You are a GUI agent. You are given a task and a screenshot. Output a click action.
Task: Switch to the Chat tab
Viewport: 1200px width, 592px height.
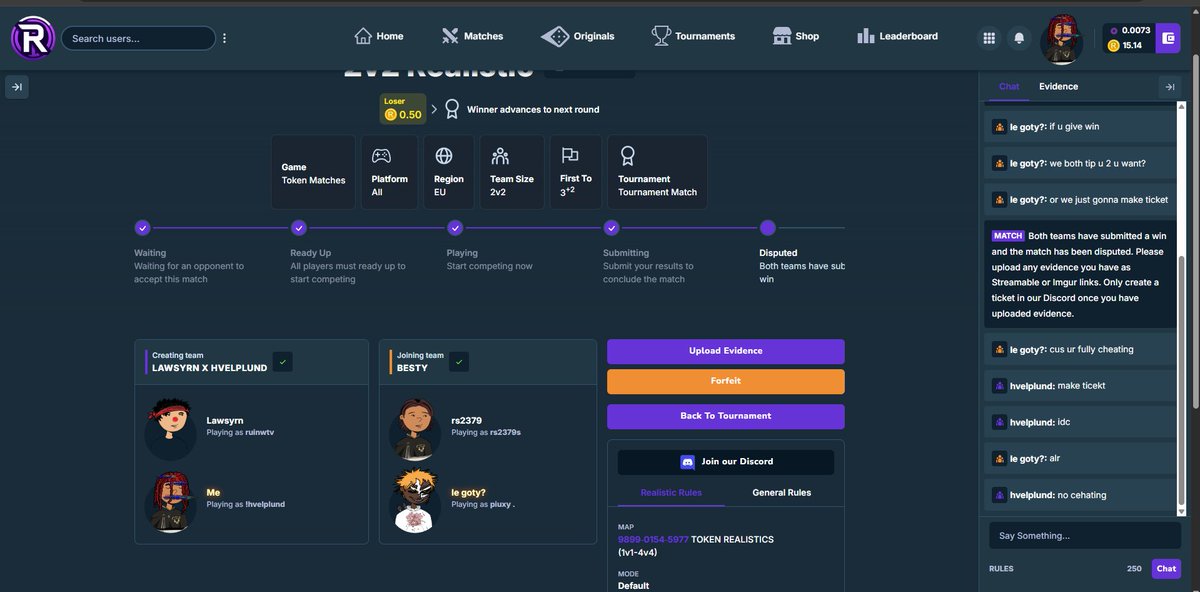pyautogui.click(x=1009, y=86)
